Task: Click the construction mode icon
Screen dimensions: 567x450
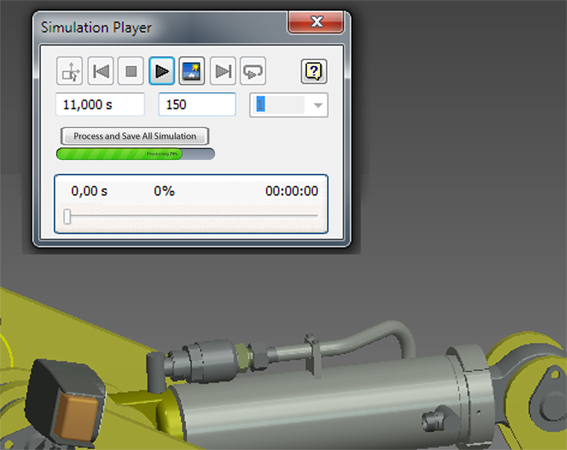Action: [70, 71]
